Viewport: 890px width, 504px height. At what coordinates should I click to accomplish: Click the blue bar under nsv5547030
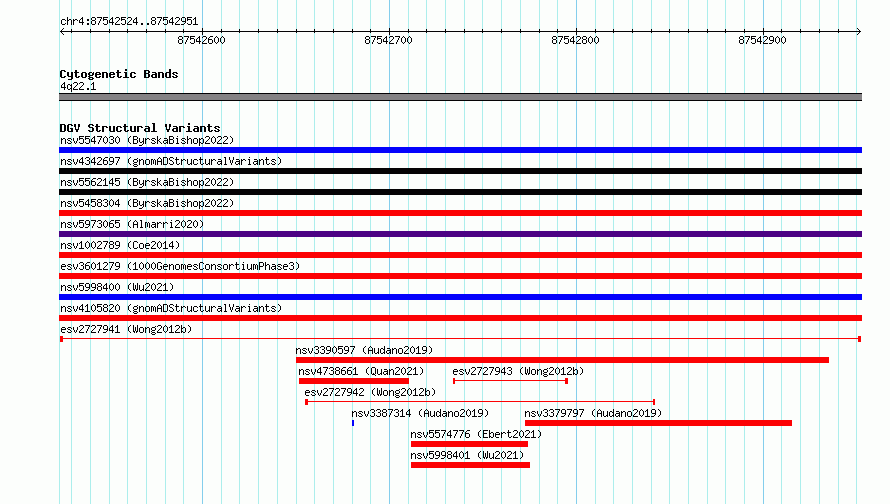[460, 150]
